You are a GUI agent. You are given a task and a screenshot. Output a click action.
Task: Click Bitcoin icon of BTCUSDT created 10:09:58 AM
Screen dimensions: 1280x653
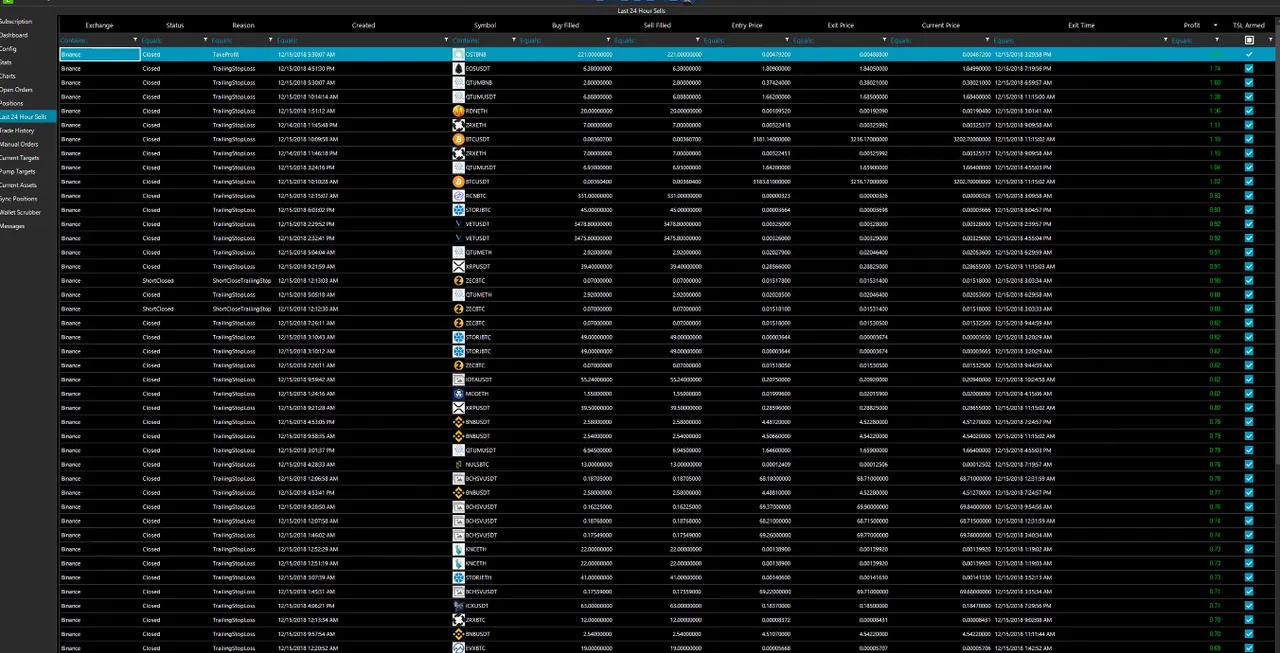(458, 139)
